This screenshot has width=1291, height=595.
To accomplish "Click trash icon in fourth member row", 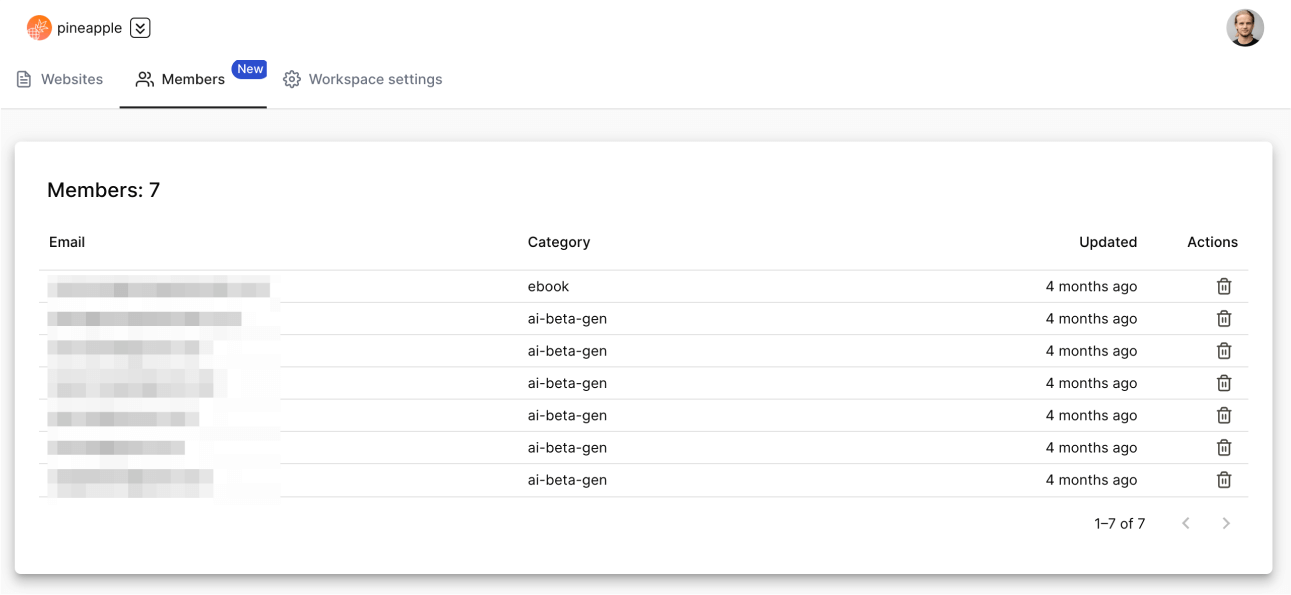I will (1223, 383).
